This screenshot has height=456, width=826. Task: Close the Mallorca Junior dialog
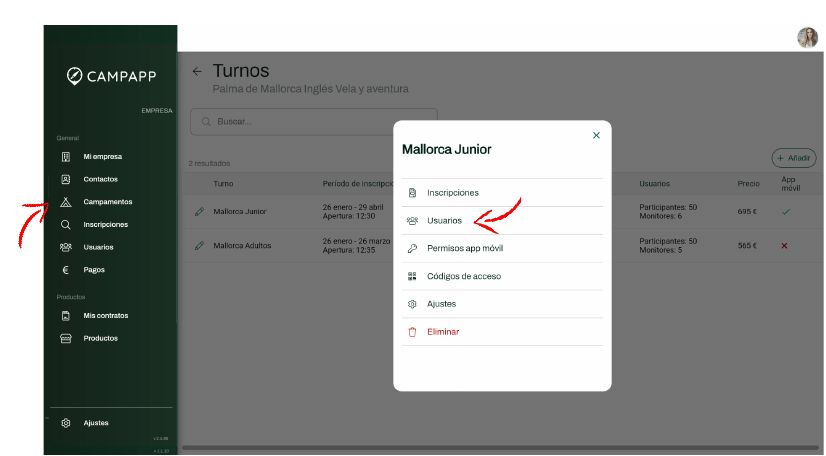point(596,135)
